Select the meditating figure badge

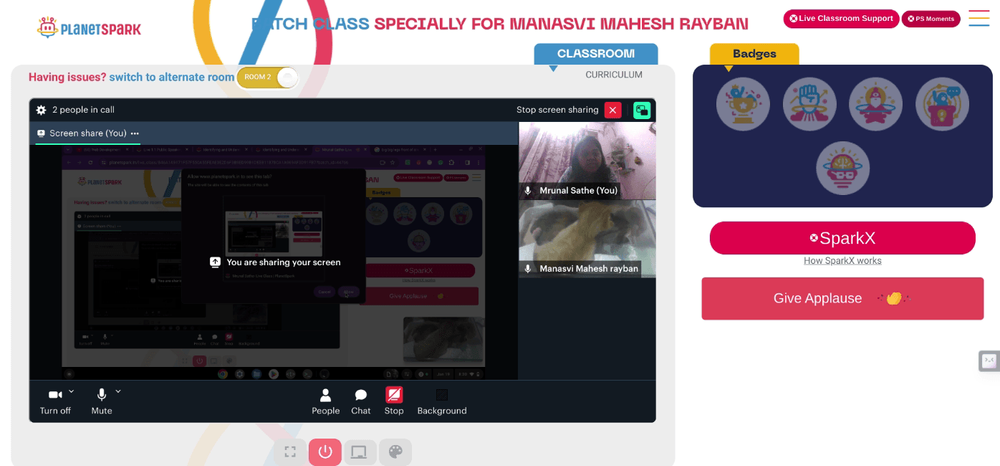tap(876, 104)
